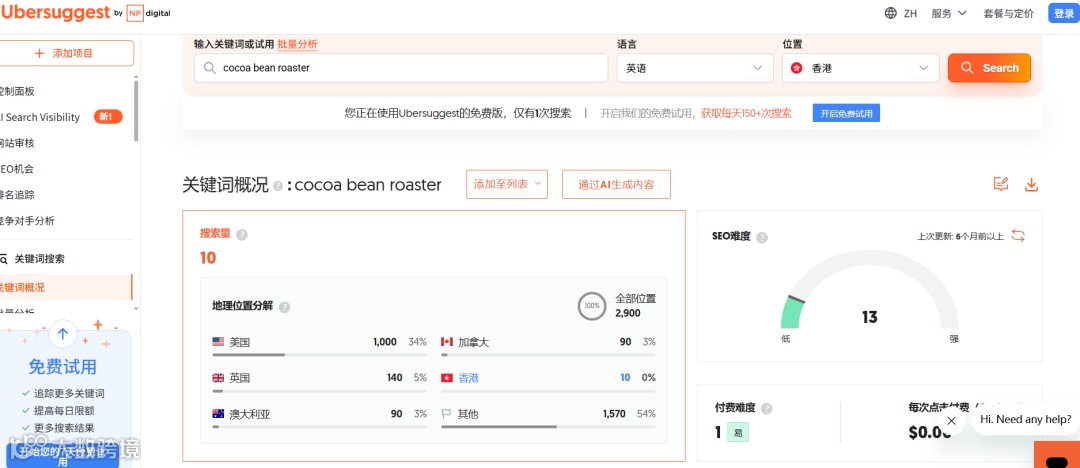Open the orange chat widget
This screenshot has height=468, width=1080.
tap(1057, 456)
